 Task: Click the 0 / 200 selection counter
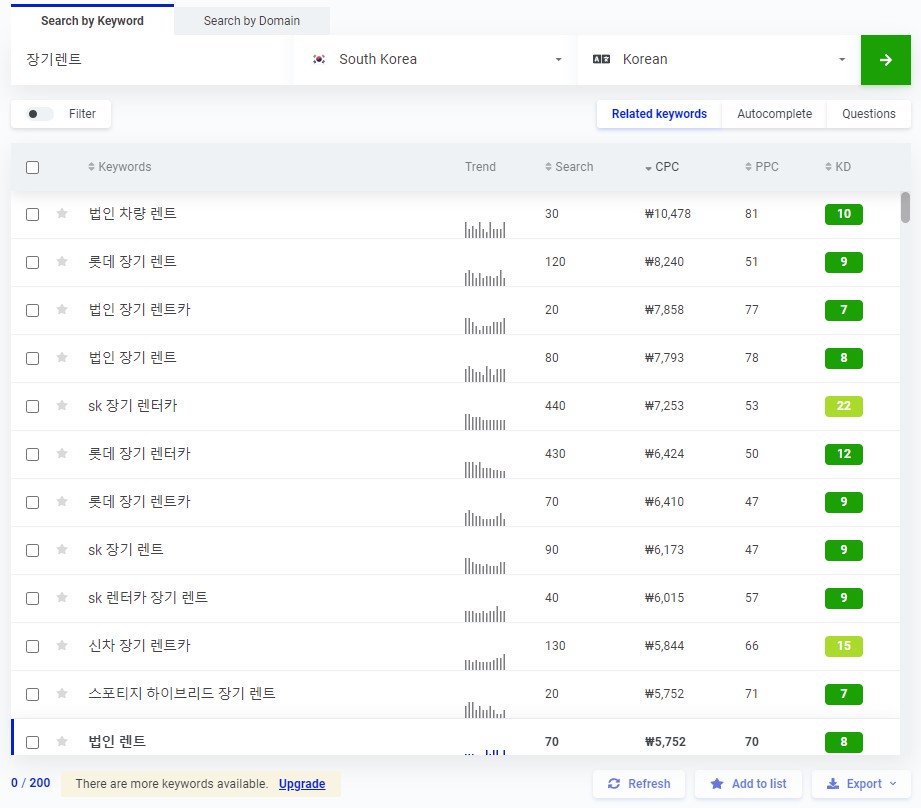[31, 783]
